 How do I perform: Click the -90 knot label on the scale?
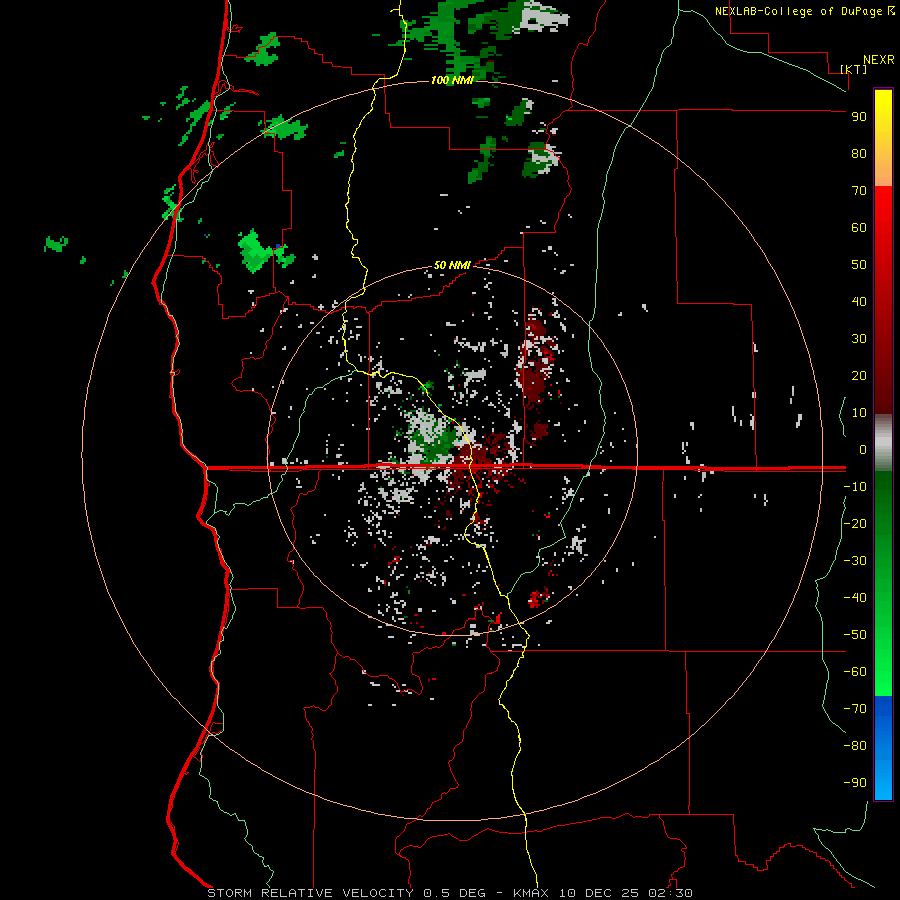[855, 783]
